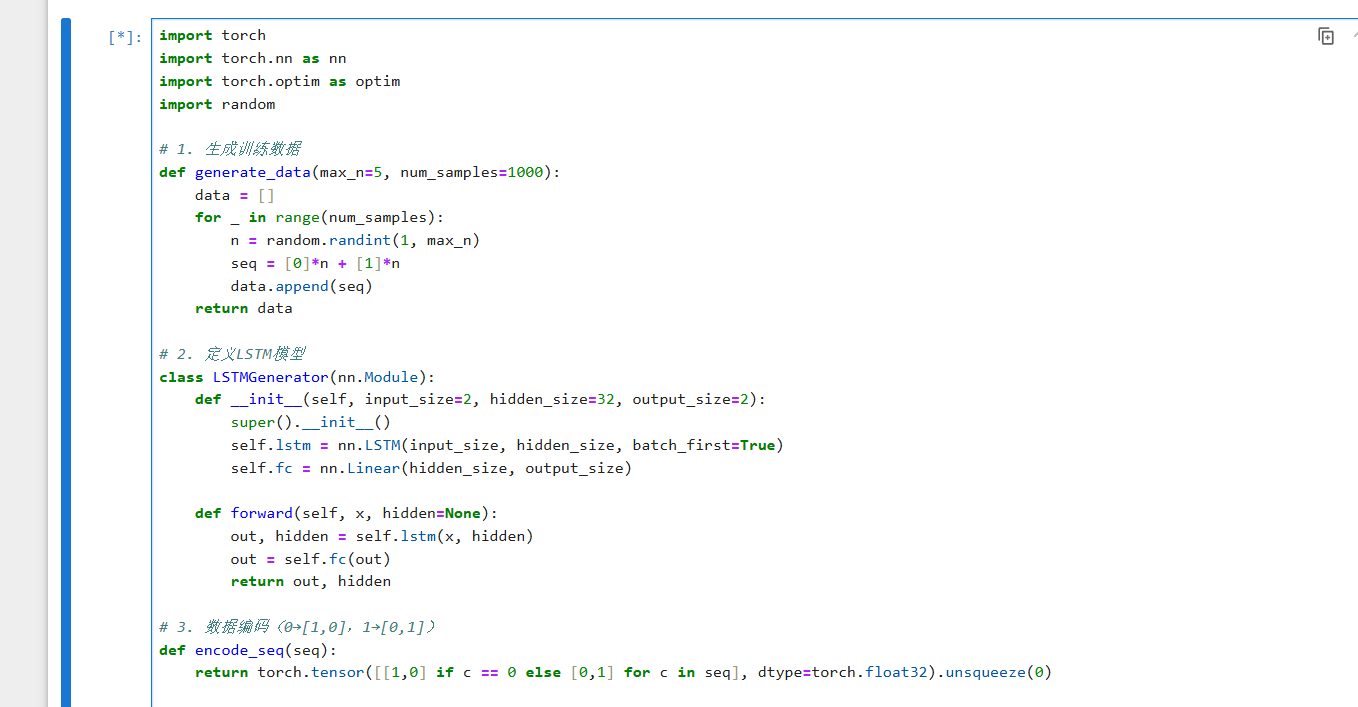Click the 'return torch.tensor(...)' line

[623, 672]
